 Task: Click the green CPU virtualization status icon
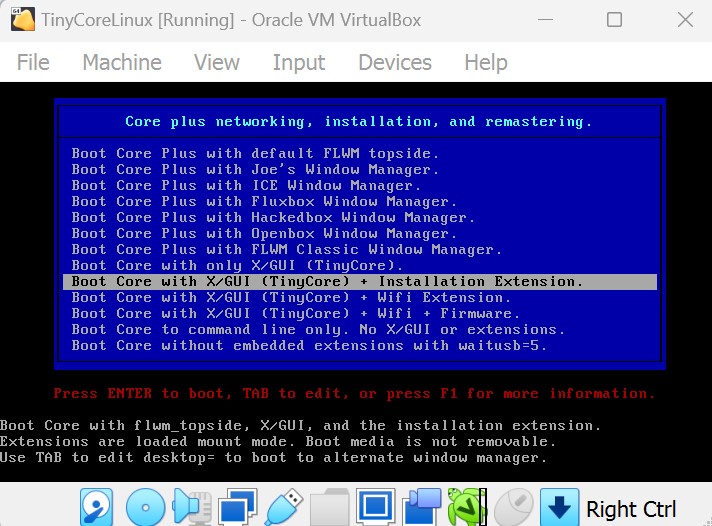467,507
